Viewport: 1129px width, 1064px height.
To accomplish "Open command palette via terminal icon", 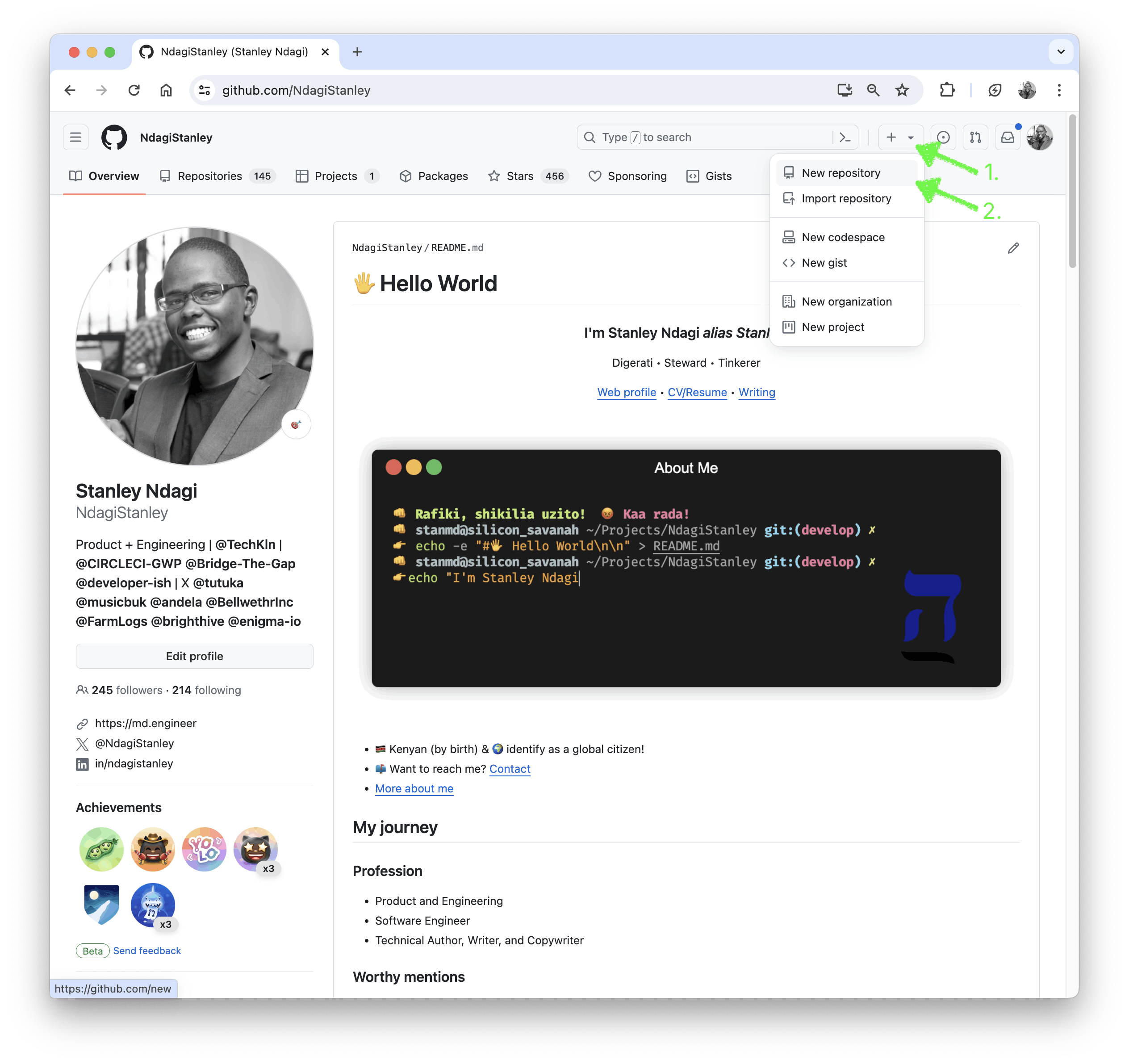I will [x=845, y=137].
